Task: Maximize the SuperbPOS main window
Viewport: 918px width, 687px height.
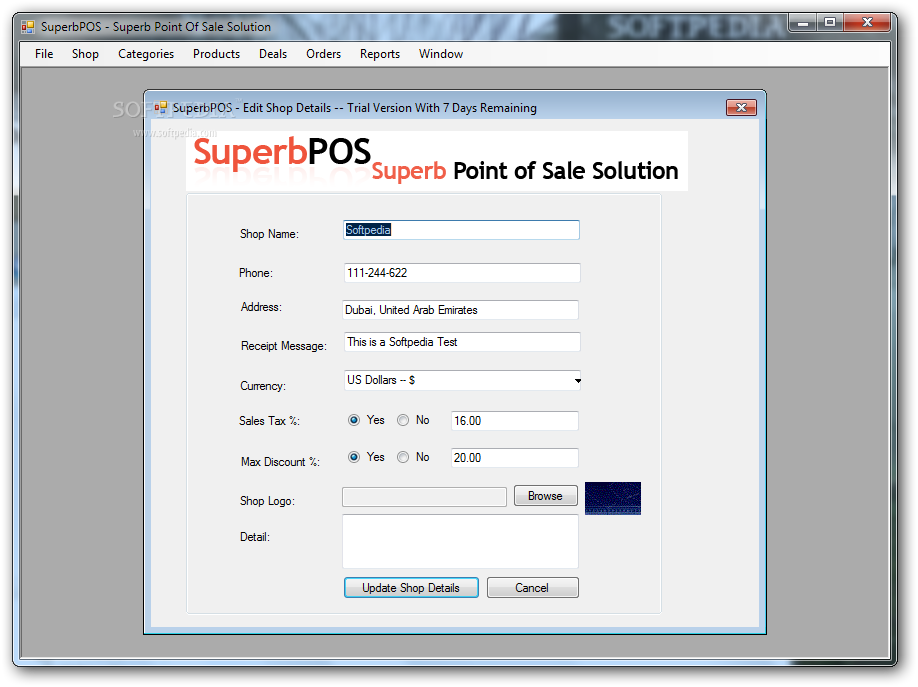Action: tap(830, 23)
